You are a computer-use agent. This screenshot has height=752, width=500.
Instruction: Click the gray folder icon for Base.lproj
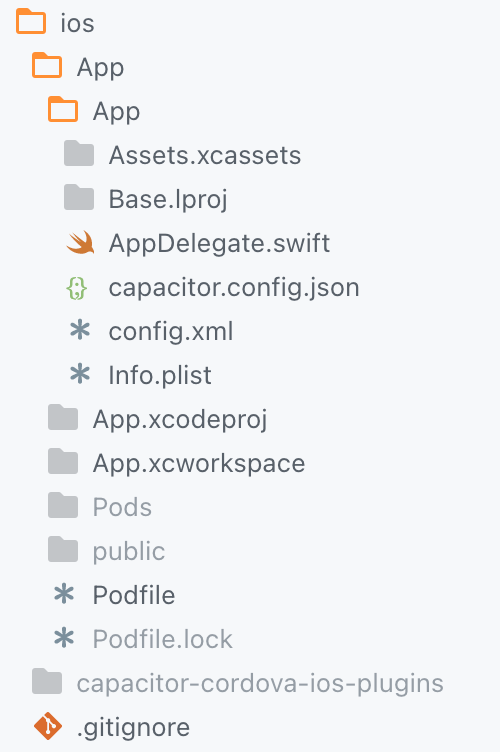79,197
